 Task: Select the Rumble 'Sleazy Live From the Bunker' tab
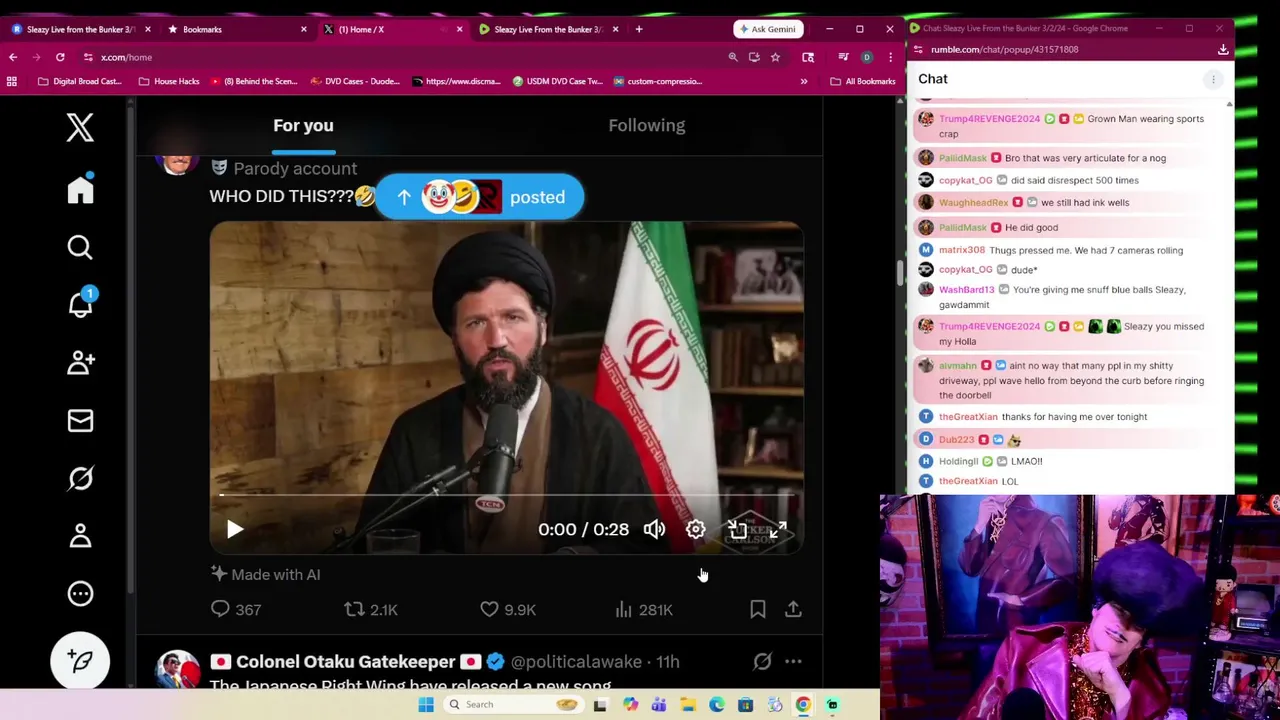(548, 29)
